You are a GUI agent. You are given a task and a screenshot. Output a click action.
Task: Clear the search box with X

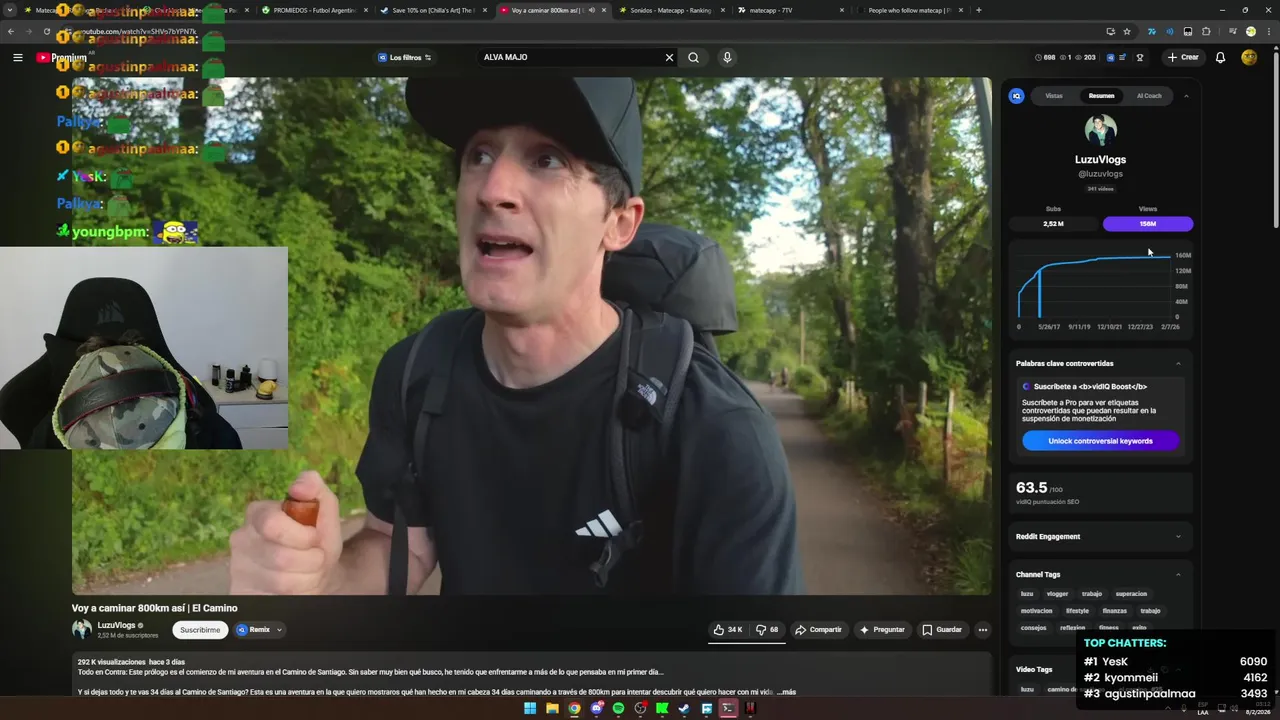[x=669, y=57]
